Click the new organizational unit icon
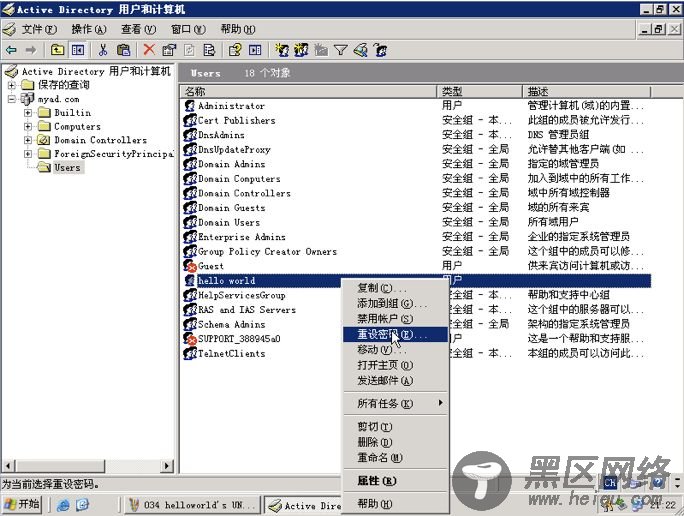This screenshot has height=516, width=684. point(321,50)
